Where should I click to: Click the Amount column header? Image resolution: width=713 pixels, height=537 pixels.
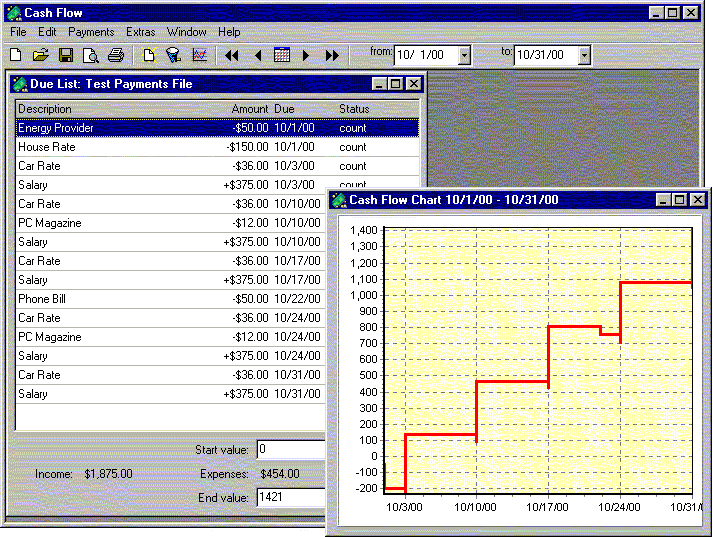(250, 109)
